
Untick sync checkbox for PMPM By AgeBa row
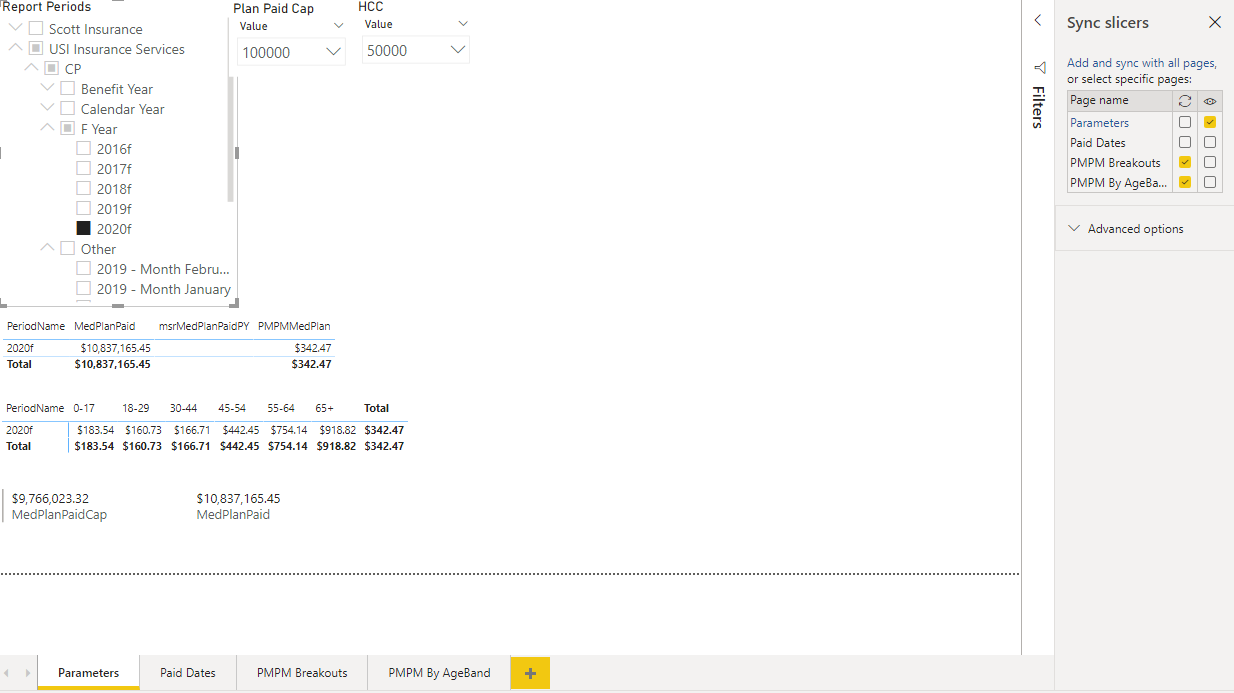(x=1185, y=182)
